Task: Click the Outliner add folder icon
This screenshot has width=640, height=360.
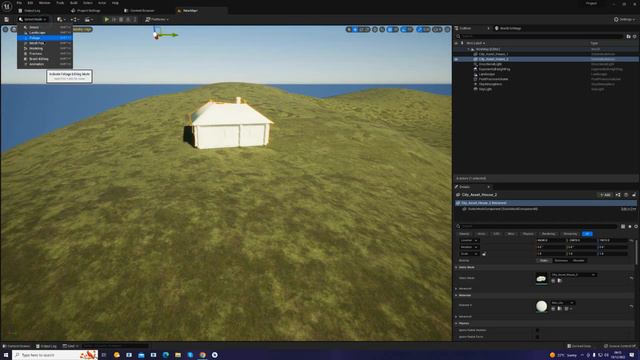Action: pos(628,36)
